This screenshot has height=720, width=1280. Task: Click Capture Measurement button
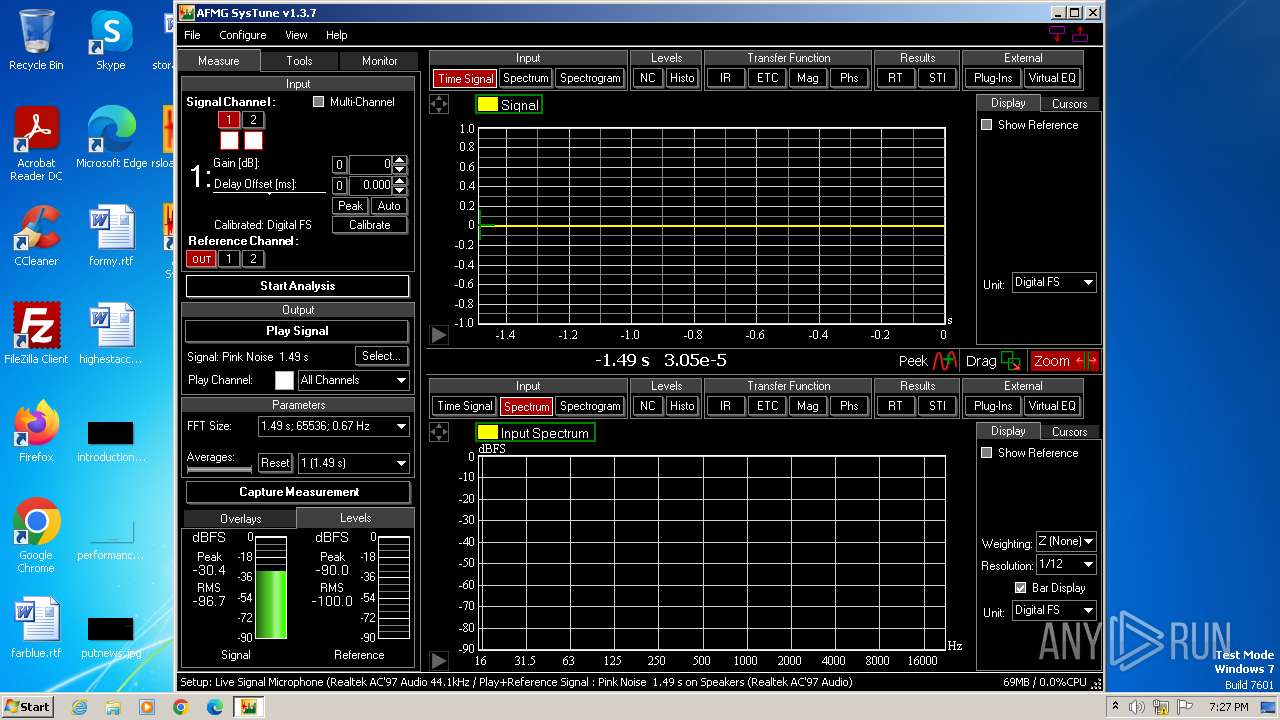(x=298, y=492)
